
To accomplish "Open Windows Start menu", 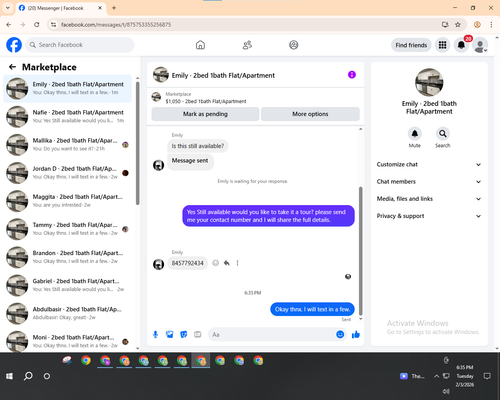I will (x=9, y=376).
